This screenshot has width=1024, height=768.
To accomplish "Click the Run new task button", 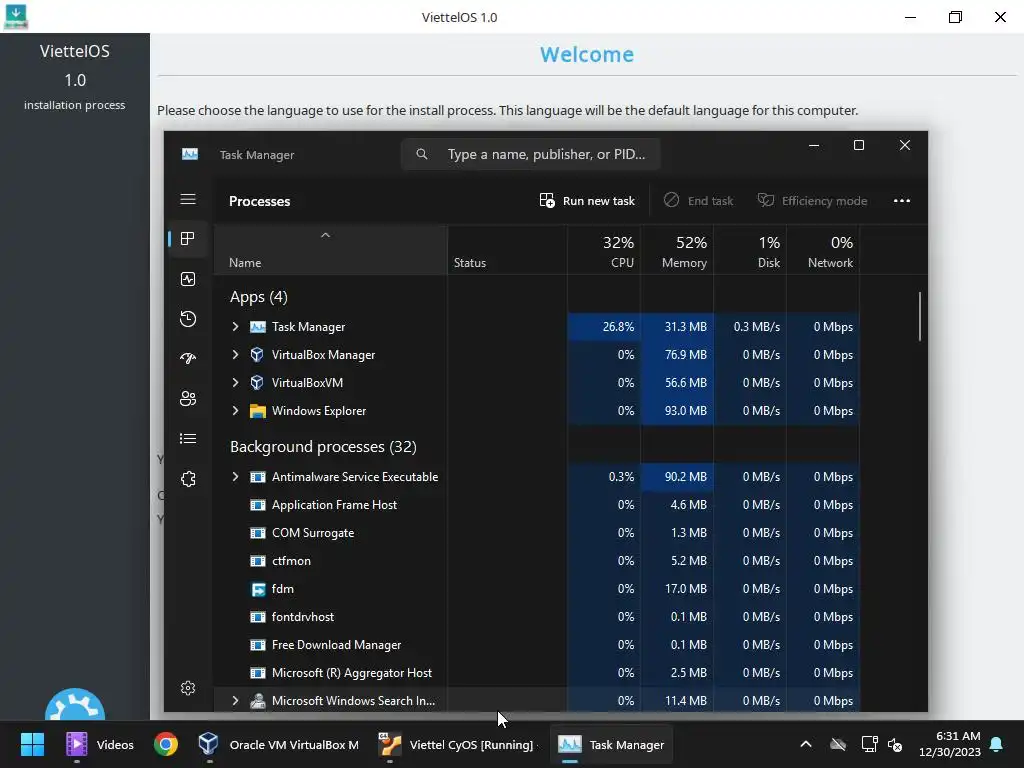I will coord(587,200).
